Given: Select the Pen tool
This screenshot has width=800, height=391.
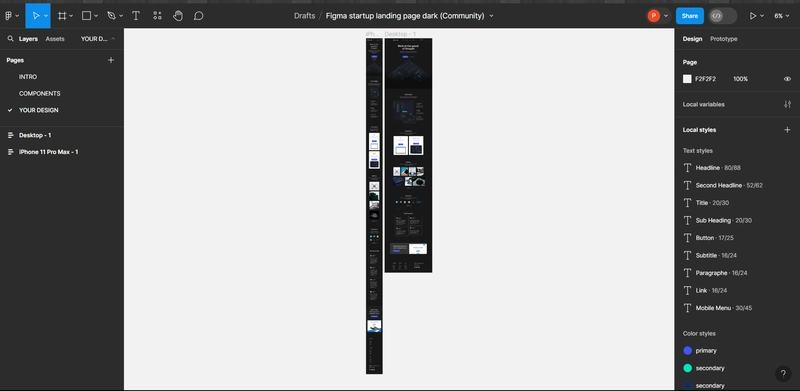Looking at the screenshot, I should tap(111, 16).
